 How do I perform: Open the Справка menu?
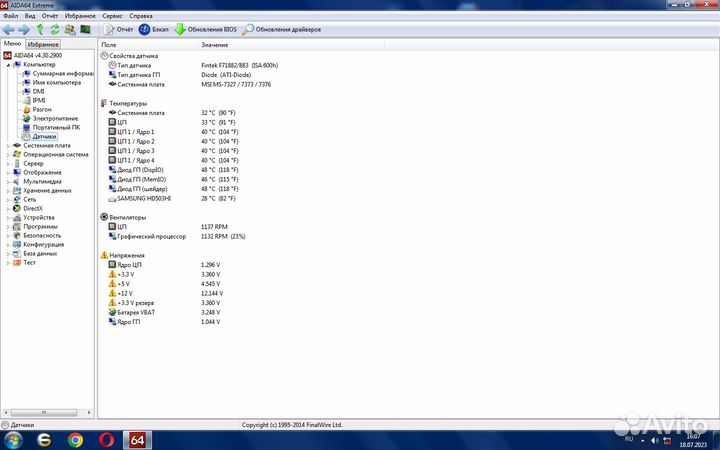[141, 16]
